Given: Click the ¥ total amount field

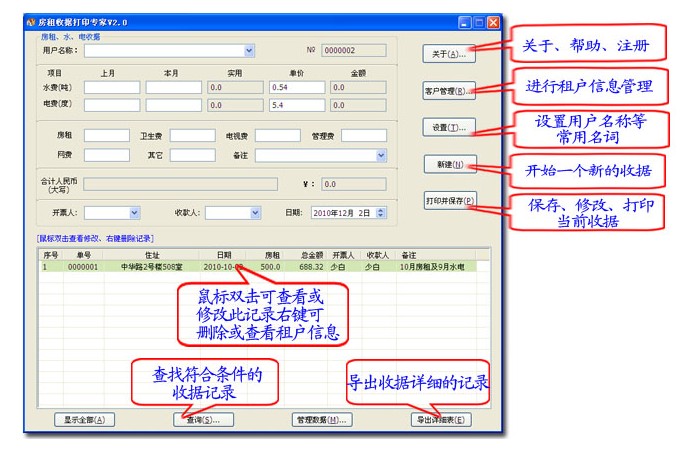Looking at the screenshot, I should (x=354, y=184).
